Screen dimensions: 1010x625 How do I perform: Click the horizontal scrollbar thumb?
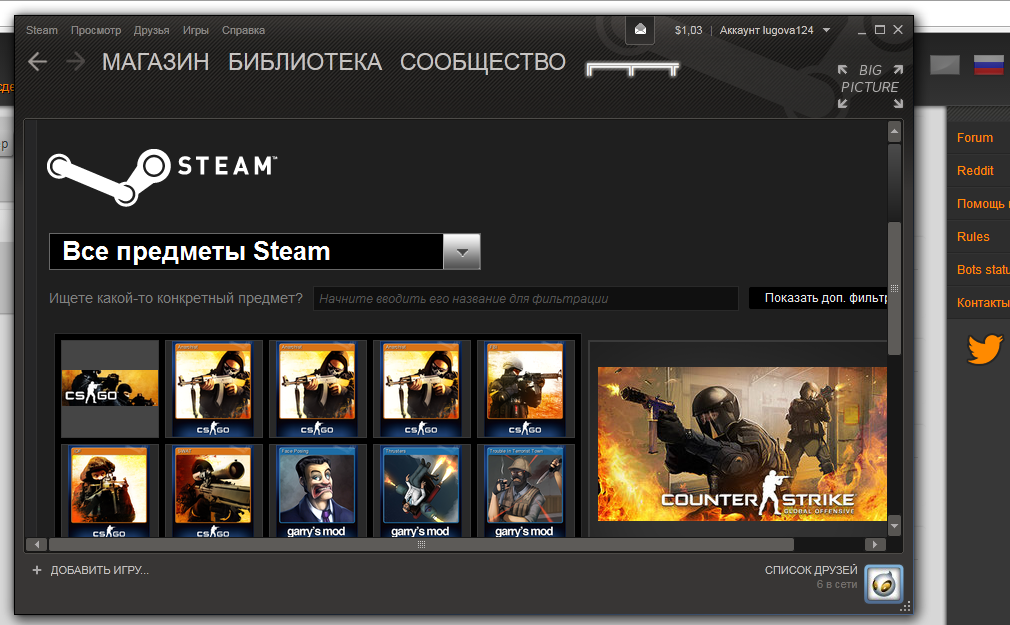point(421,544)
